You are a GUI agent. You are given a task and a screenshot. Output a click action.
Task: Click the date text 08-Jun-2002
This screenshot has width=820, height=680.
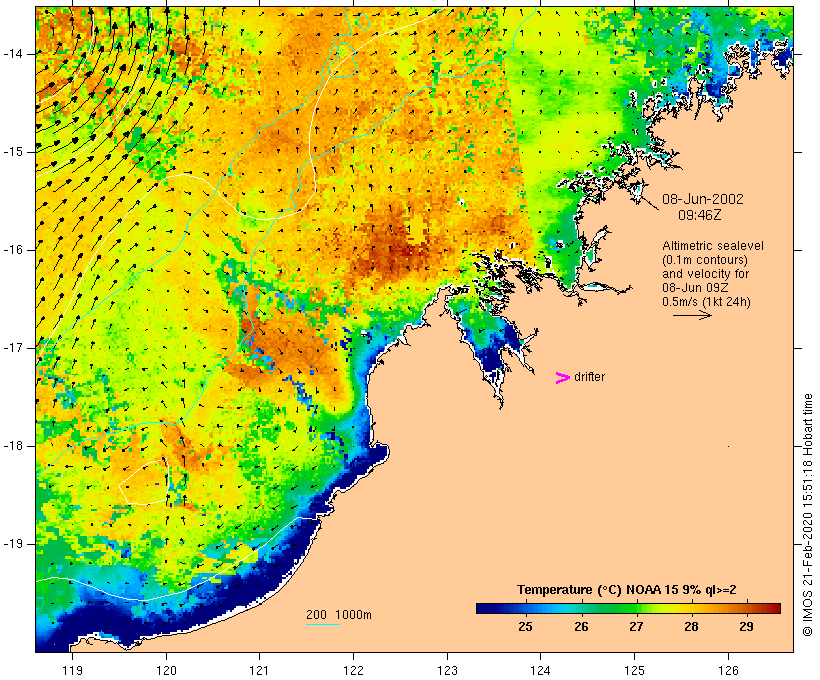point(702,199)
